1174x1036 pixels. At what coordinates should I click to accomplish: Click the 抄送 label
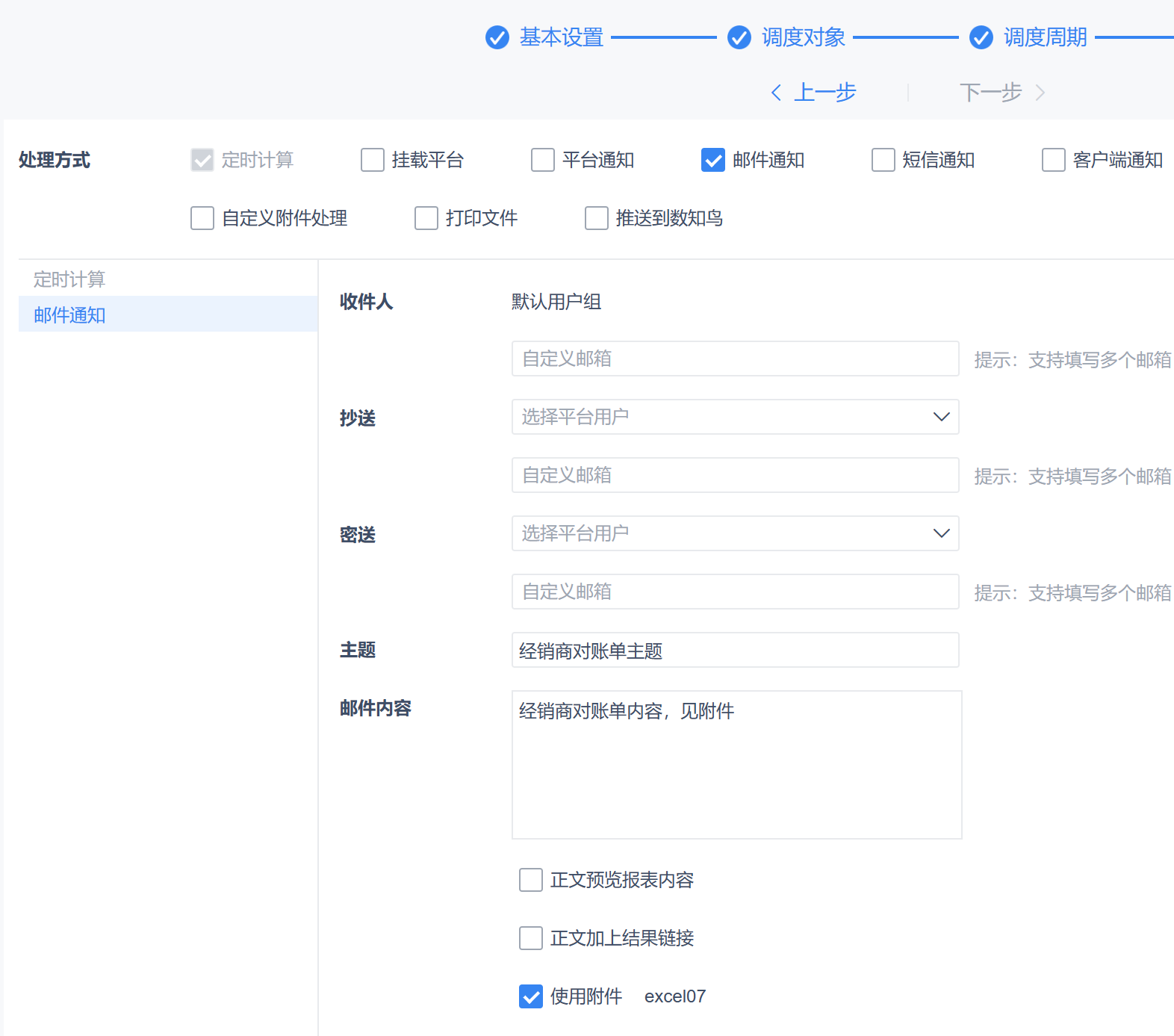click(x=358, y=418)
